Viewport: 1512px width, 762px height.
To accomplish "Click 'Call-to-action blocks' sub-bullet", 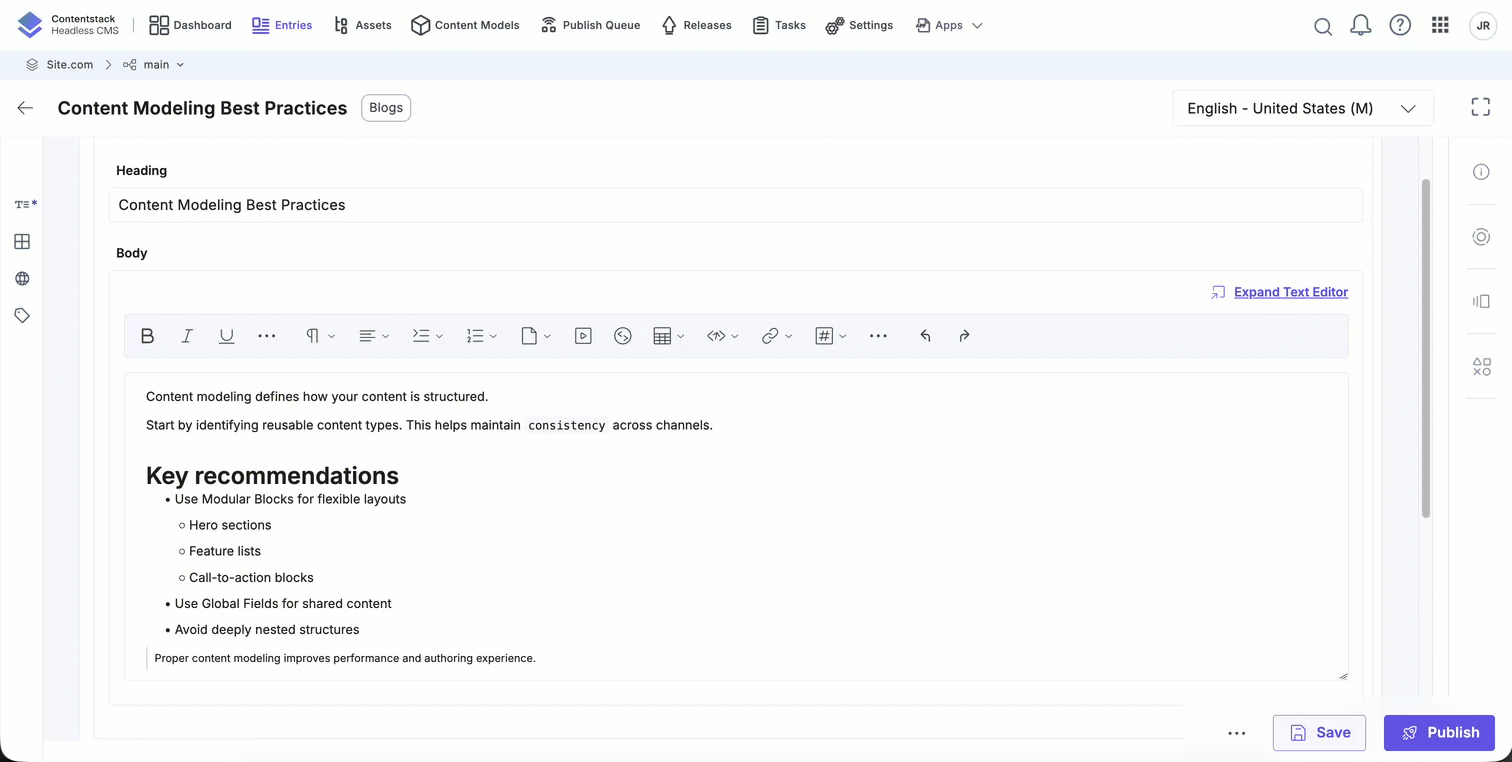I will tap(251, 578).
